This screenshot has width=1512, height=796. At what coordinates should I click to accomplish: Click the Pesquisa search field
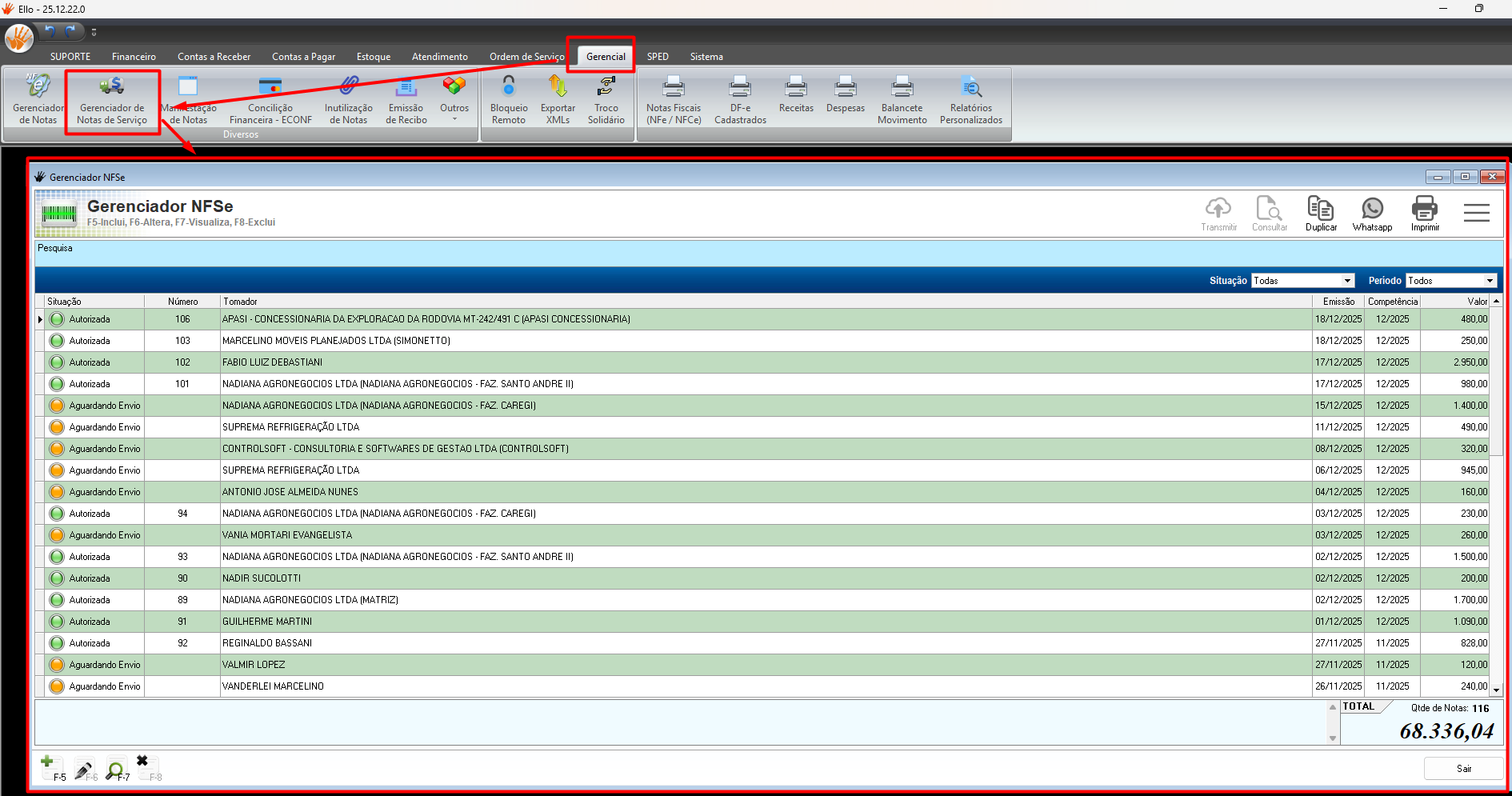pyautogui.click(x=768, y=249)
